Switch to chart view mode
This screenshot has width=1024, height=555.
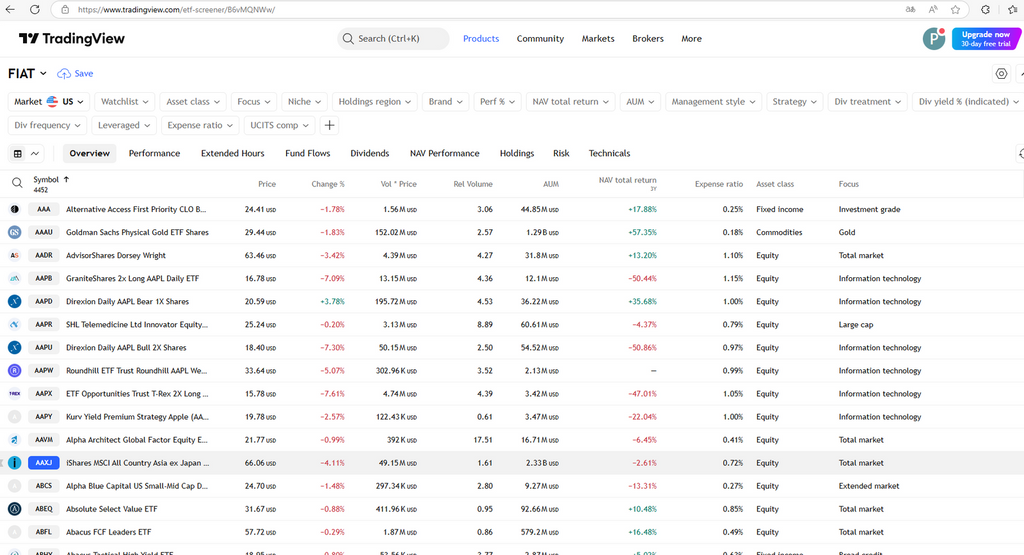click(36, 154)
